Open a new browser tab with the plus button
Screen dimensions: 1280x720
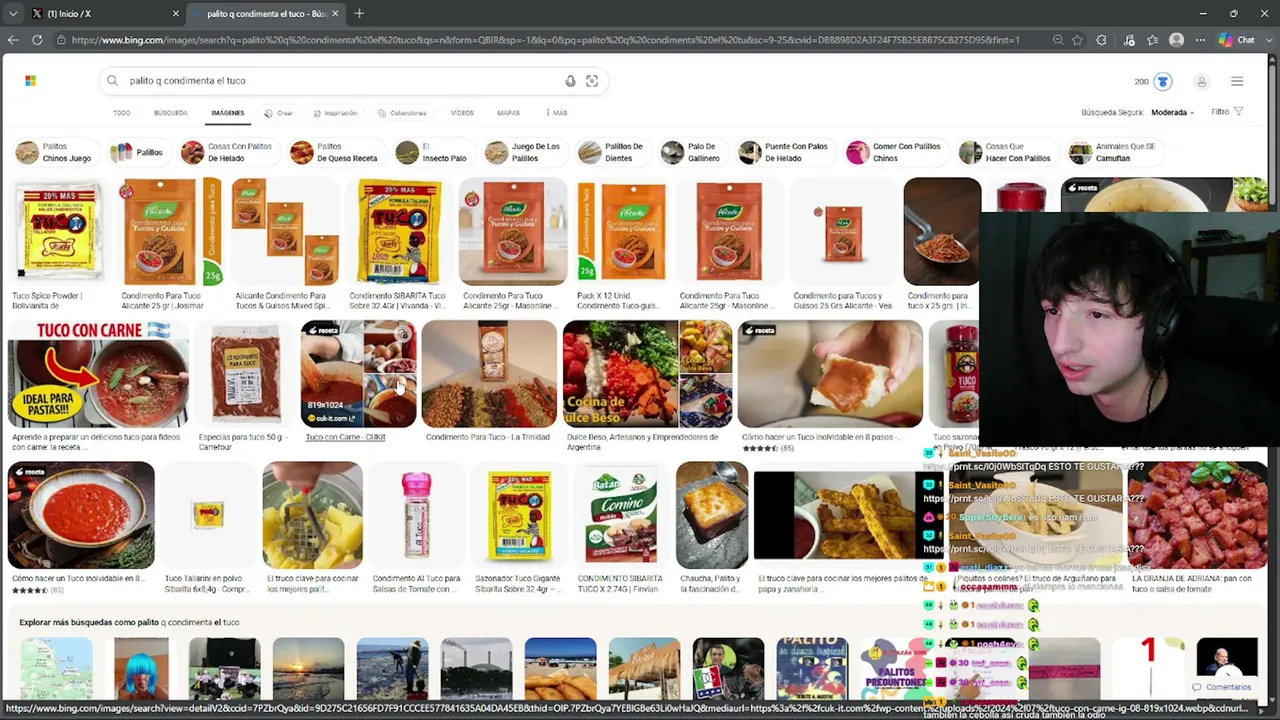coord(359,14)
